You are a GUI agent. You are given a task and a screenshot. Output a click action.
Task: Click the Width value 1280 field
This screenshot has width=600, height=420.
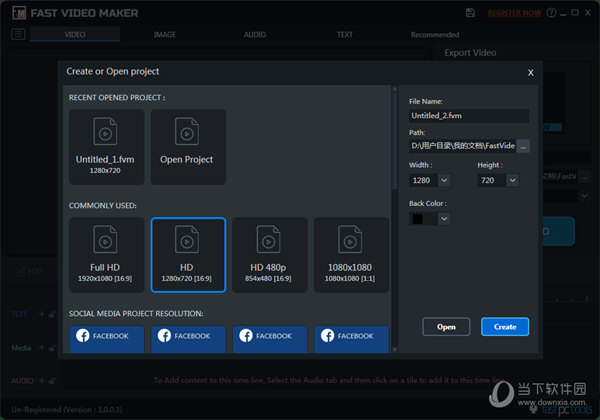423,180
